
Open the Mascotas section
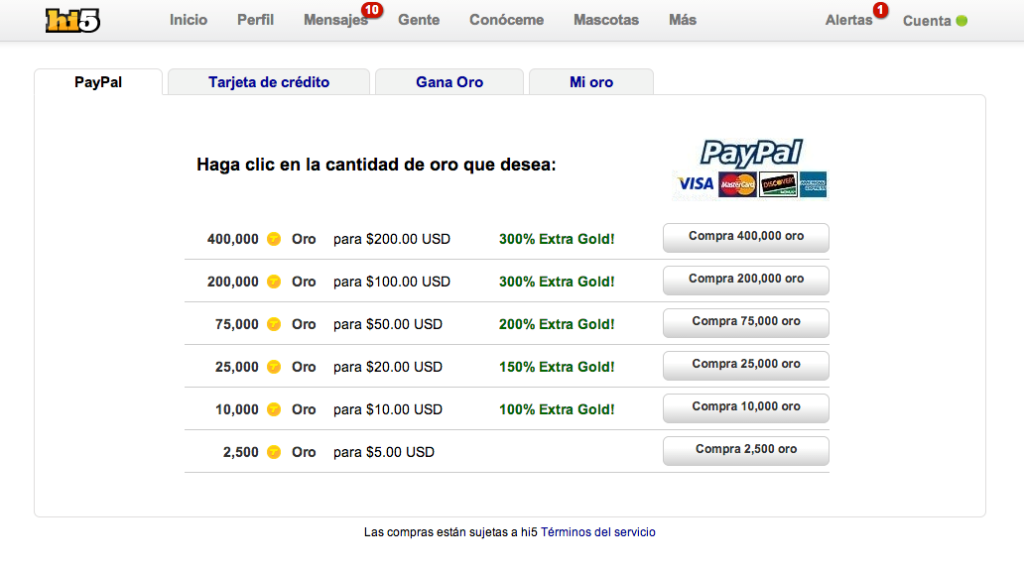[606, 20]
